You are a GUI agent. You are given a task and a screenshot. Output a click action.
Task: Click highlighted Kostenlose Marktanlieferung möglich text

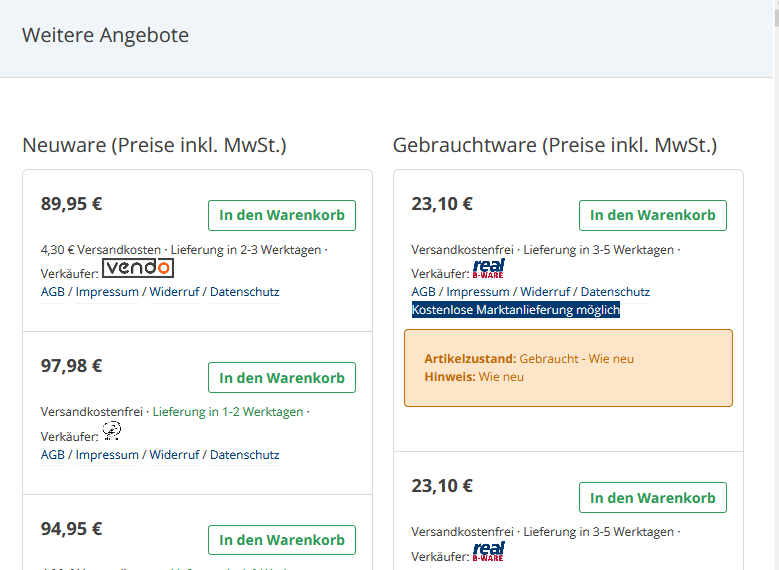(x=516, y=310)
